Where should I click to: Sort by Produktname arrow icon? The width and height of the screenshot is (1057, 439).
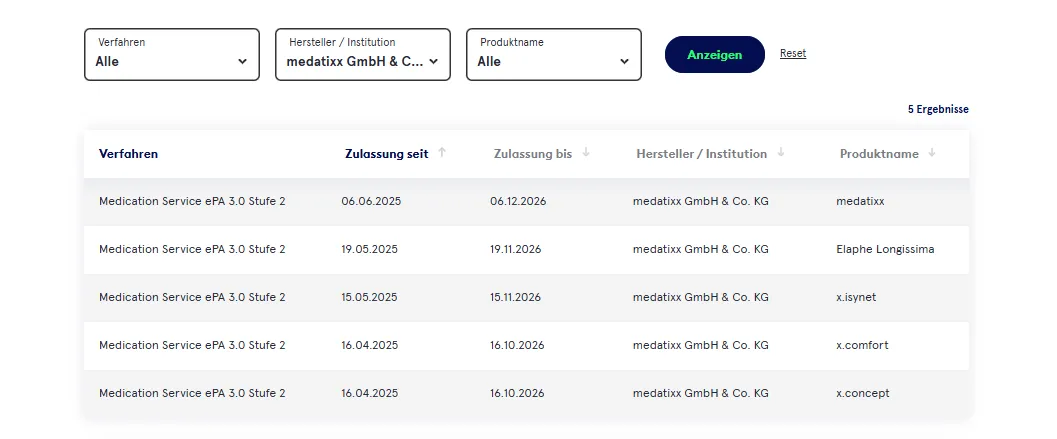932,152
